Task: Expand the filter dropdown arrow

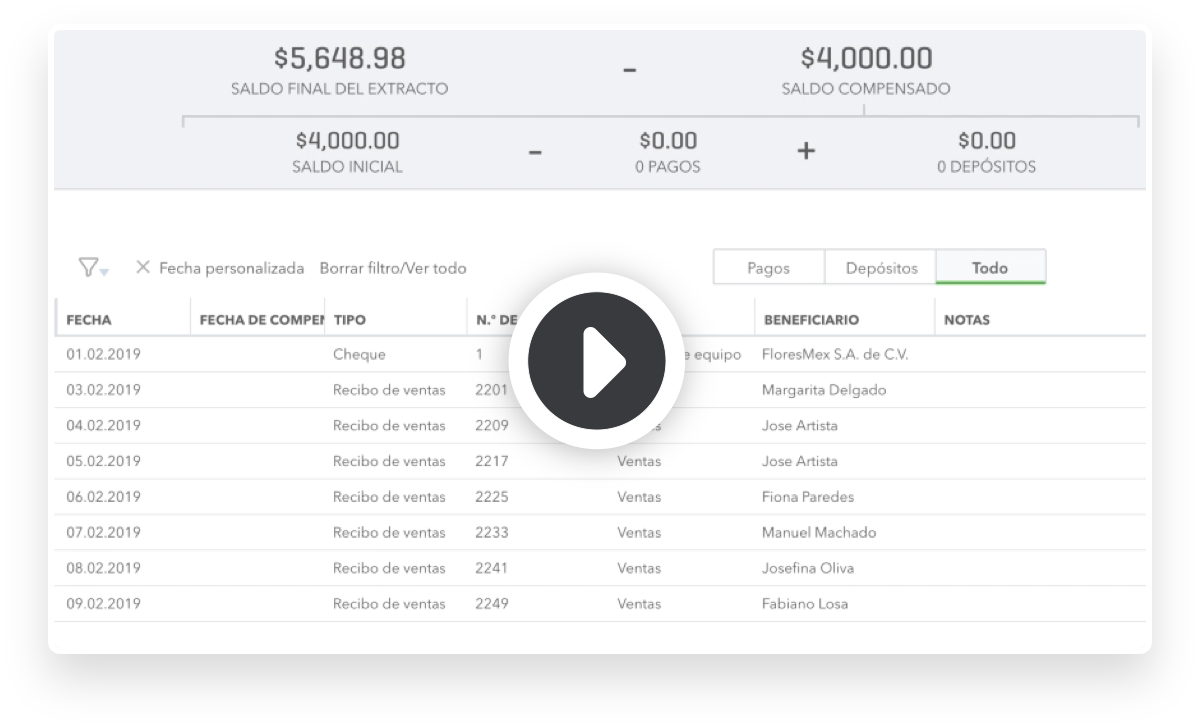Action: [105, 271]
